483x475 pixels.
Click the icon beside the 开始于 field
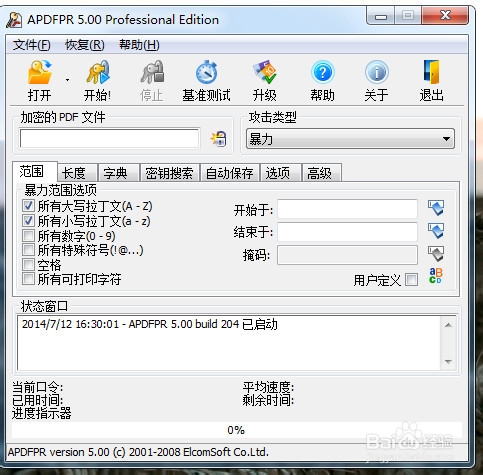click(x=436, y=208)
